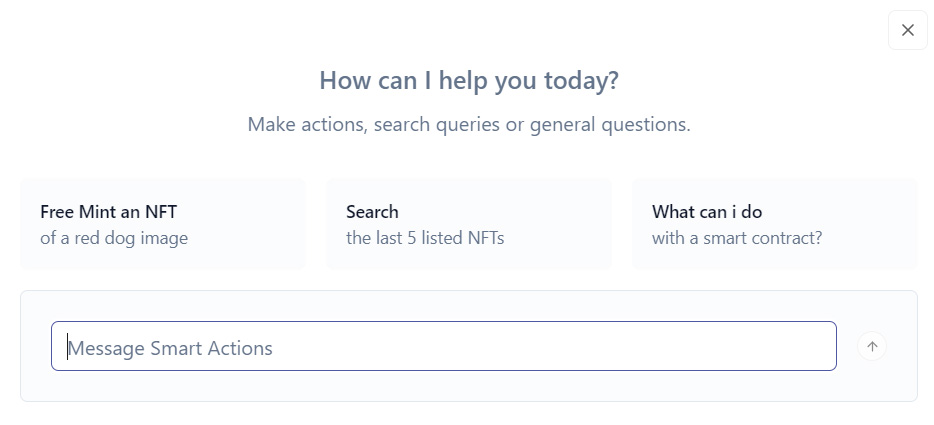
Task: Place cursor in the message text box
Action: (x=443, y=347)
